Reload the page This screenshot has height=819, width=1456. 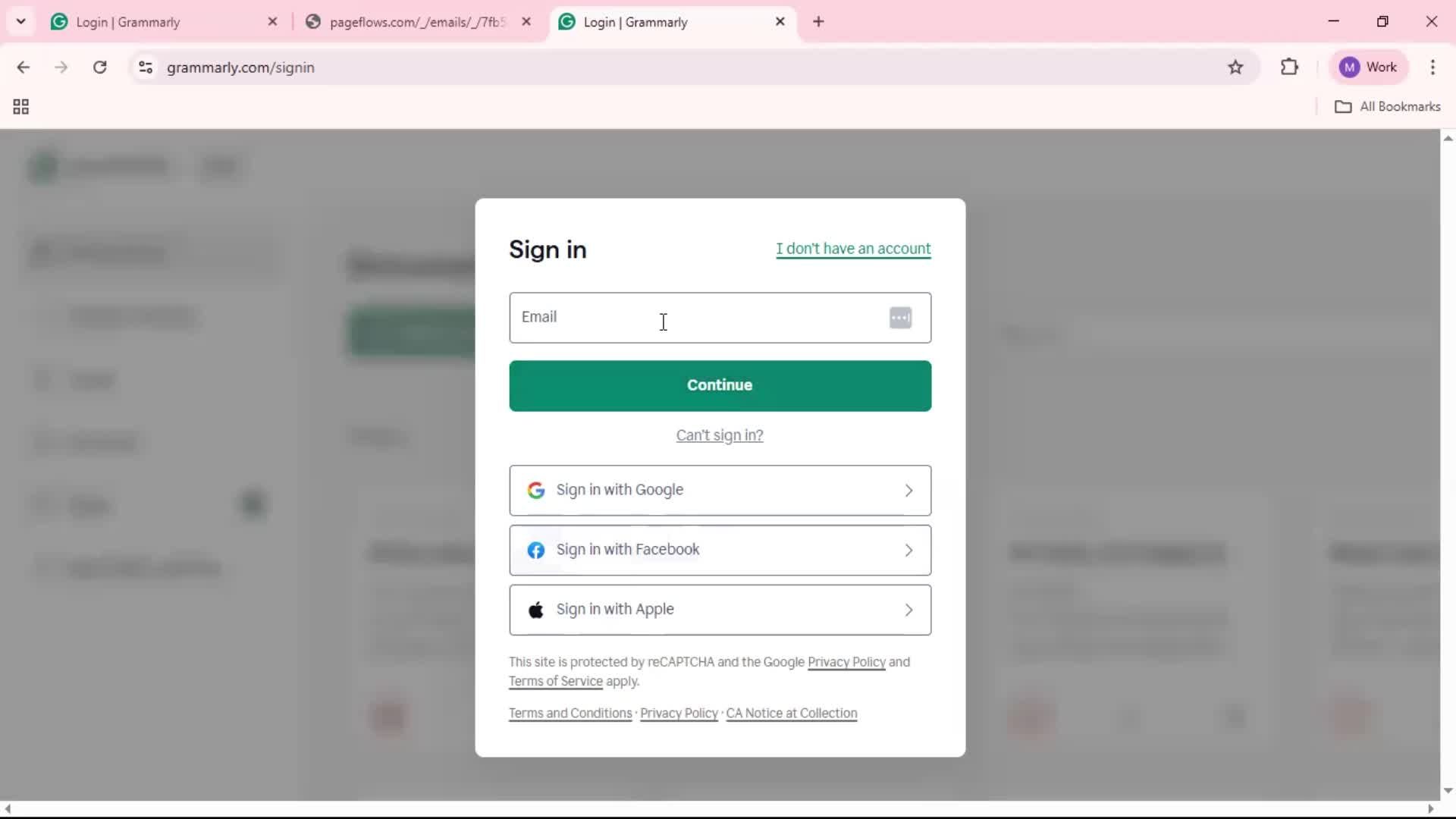pos(100,67)
